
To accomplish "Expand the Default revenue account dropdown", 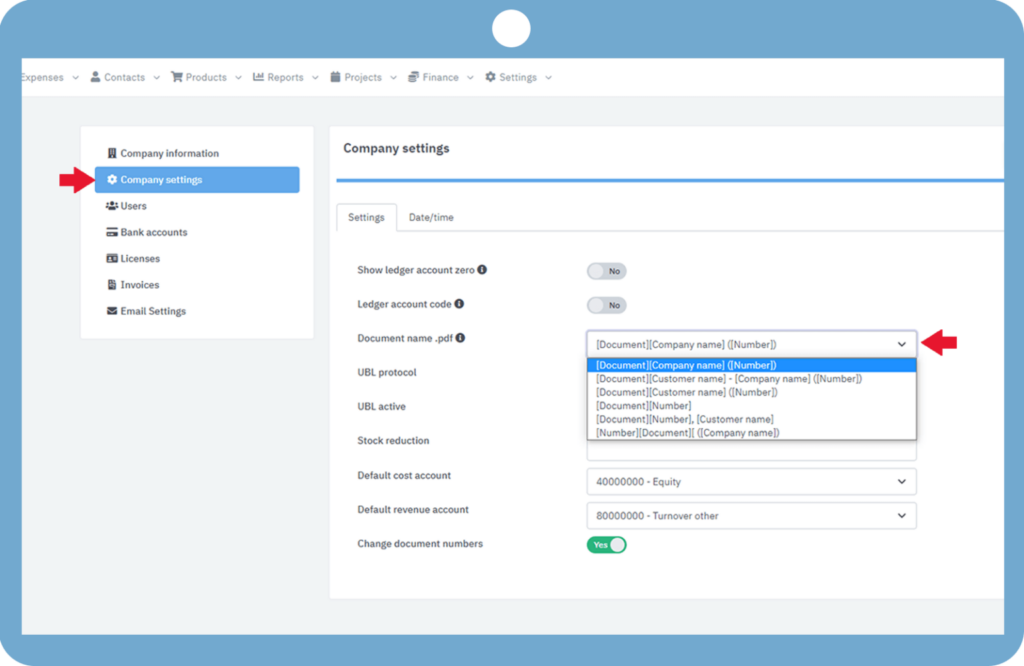I will pos(751,516).
